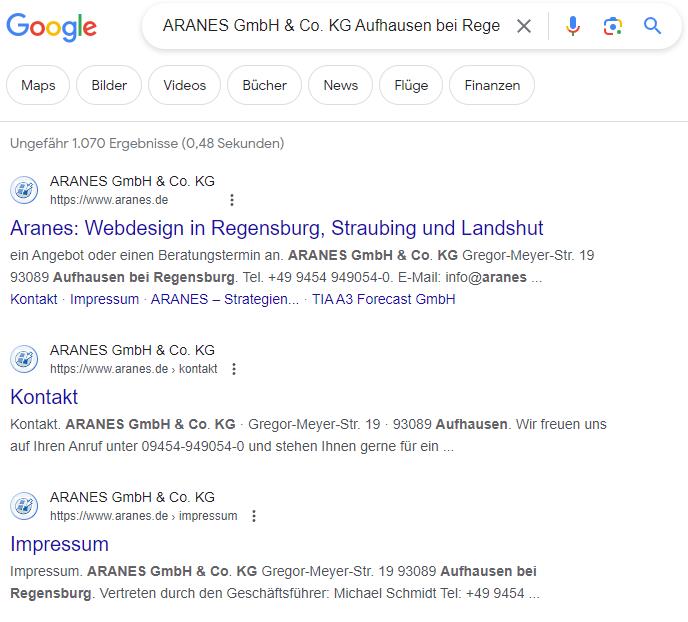Click favicon of first ARANES result
The width and height of the screenshot is (688, 622).
[x=25, y=190]
